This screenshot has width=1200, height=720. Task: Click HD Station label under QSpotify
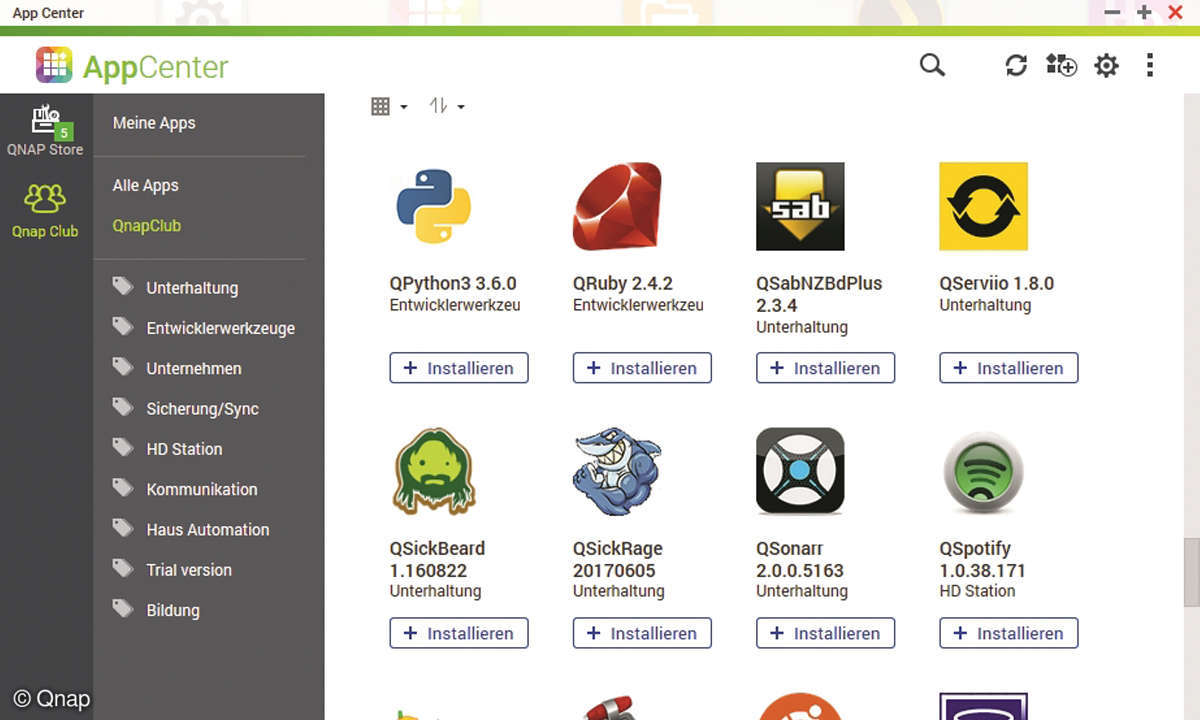(x=977, y=591)
